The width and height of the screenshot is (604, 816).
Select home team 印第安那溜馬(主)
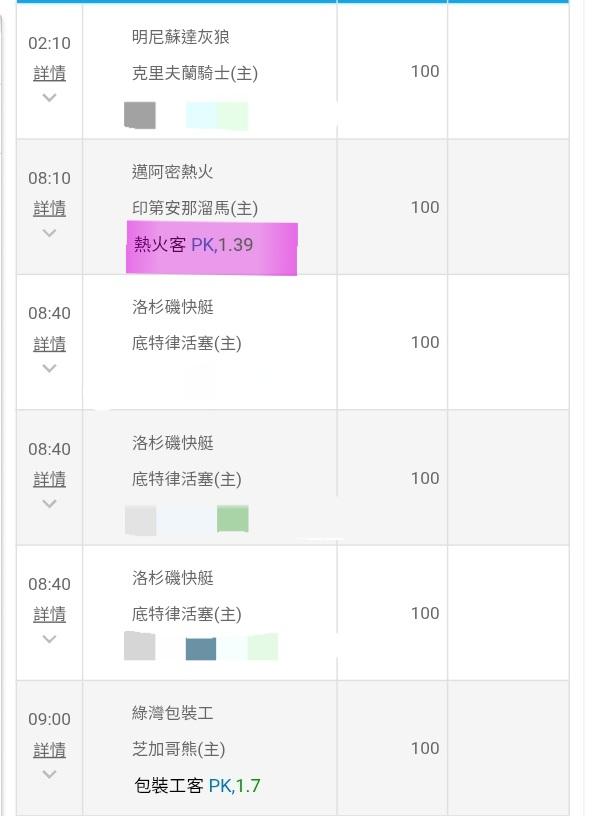[194, 208]
